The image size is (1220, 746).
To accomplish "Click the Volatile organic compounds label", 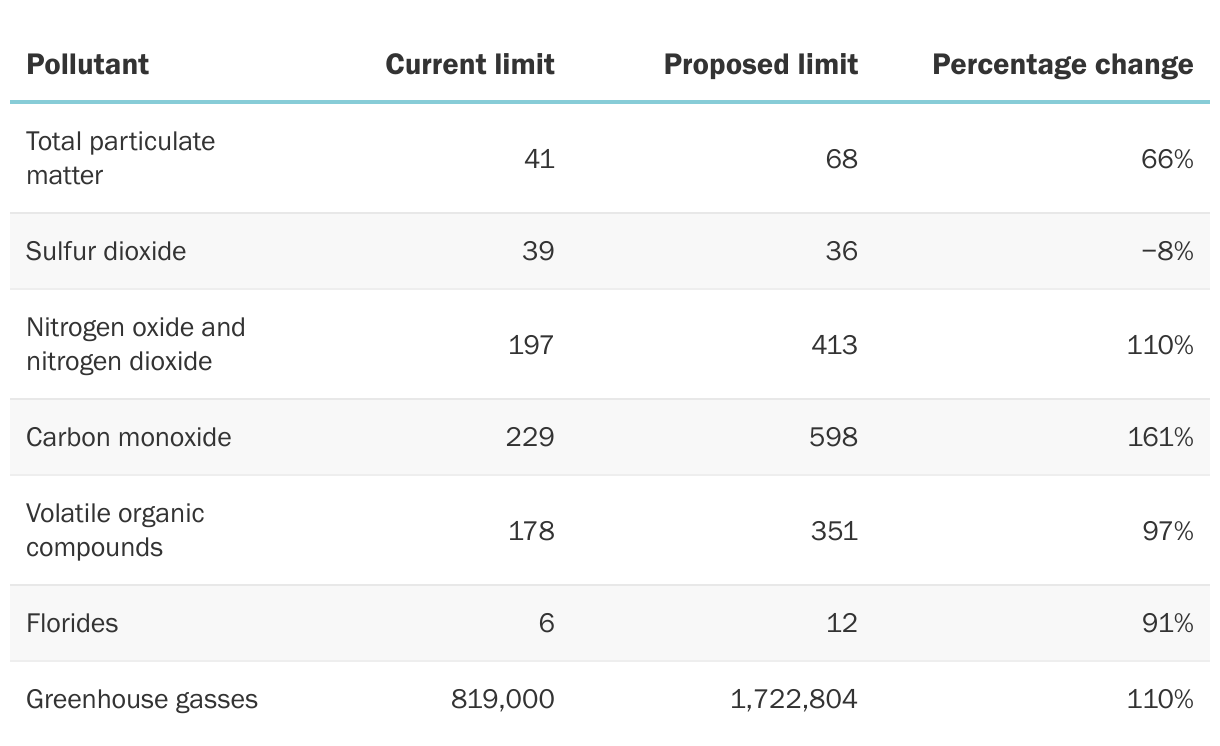I will pos(114,530).
